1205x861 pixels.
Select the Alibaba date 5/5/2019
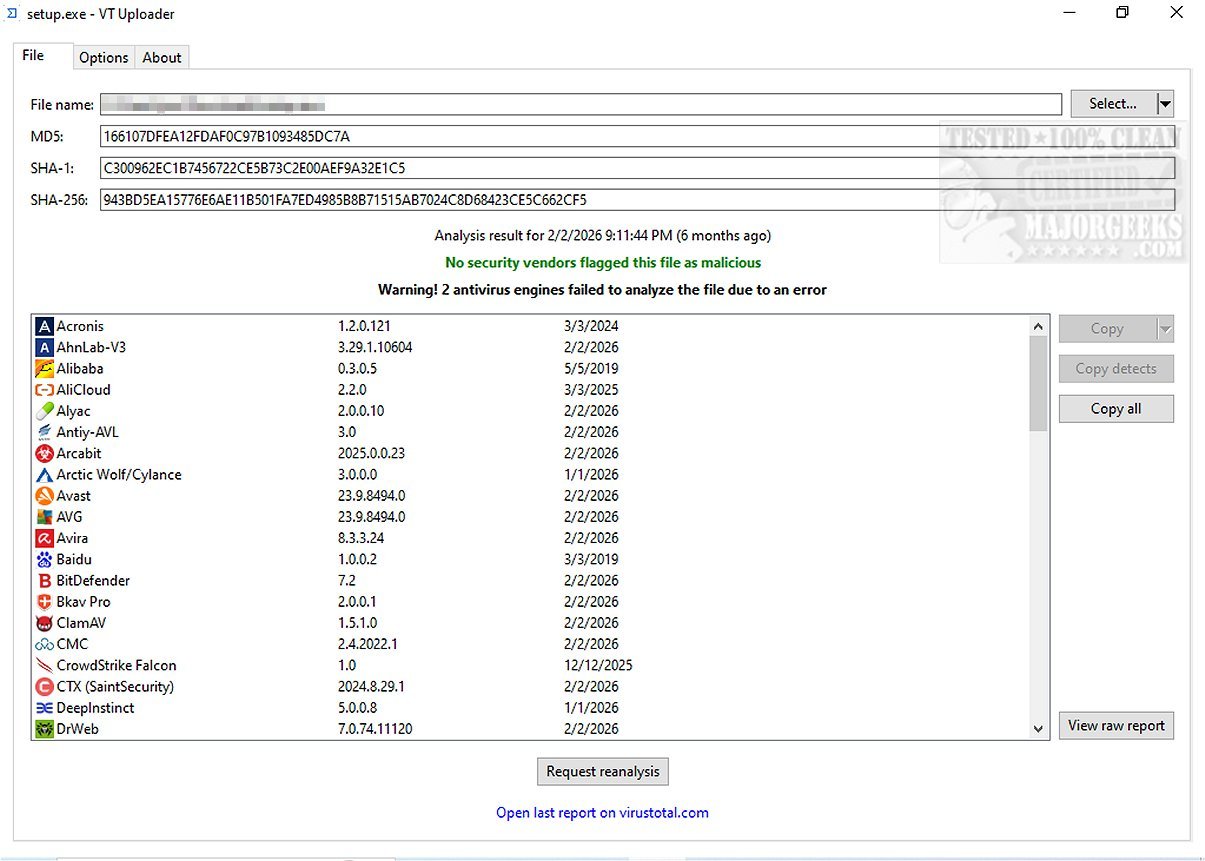[x=591, y=368]
